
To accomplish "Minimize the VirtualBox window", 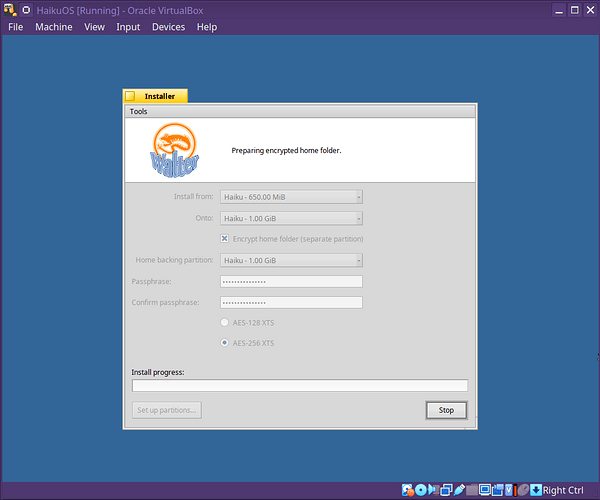I will (x=559, y=10).
